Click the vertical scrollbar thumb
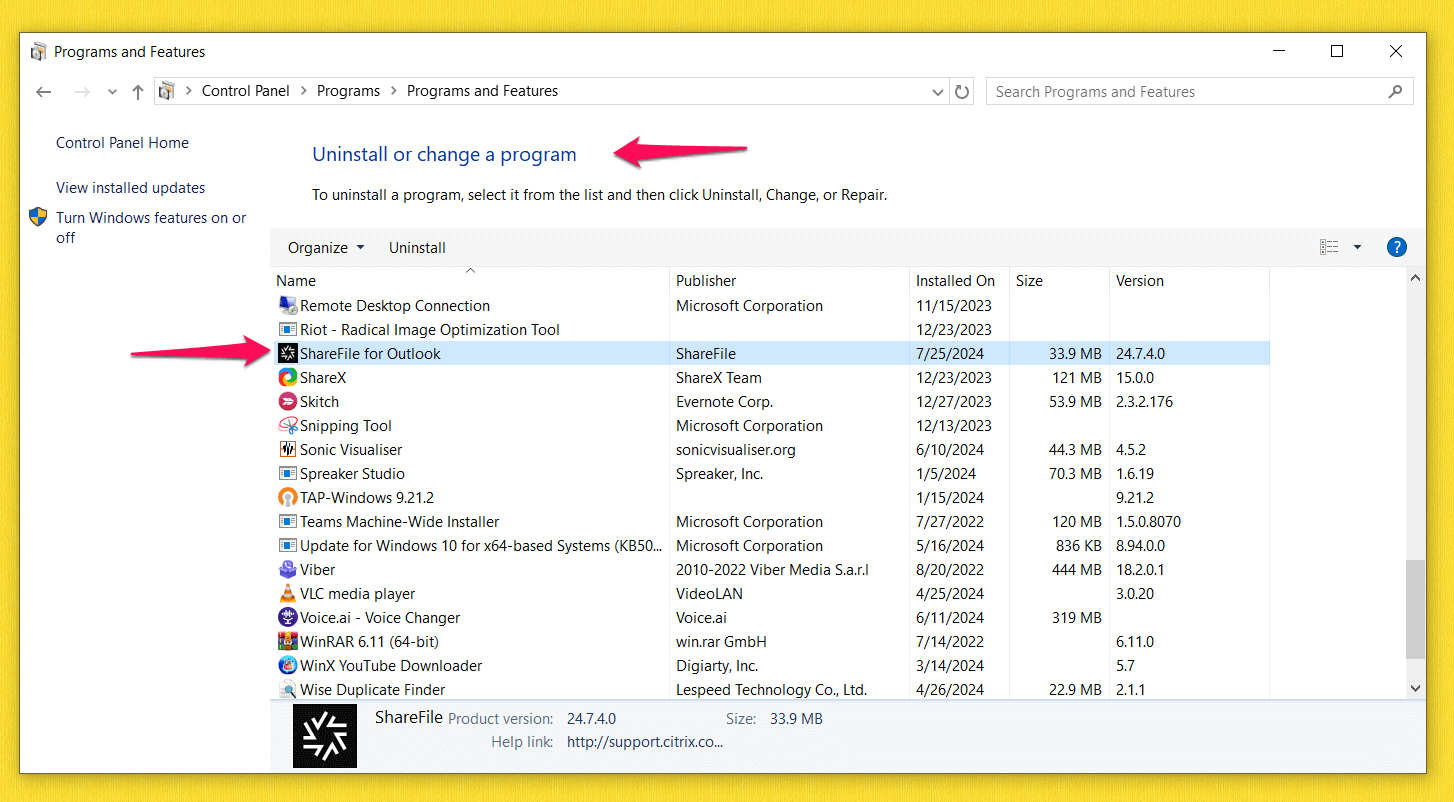This screenshot has width=1454, height=802. pos(1415,609)
